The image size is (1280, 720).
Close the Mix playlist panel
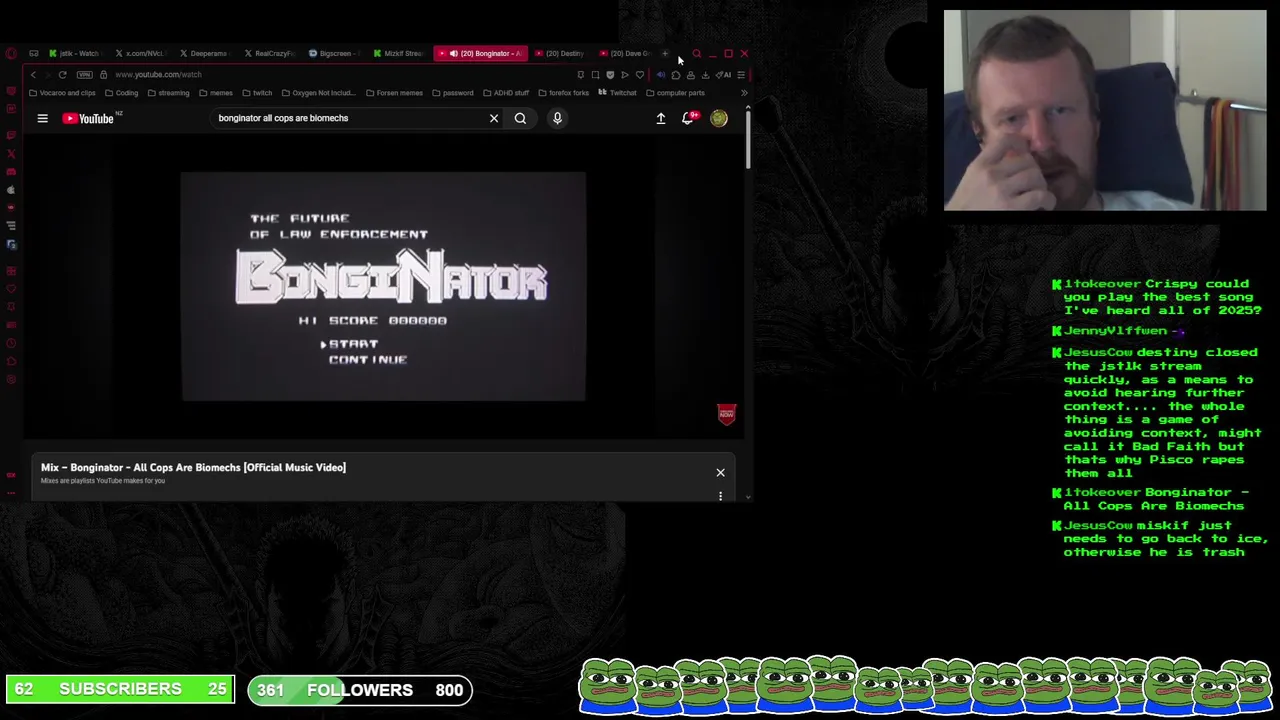click(720, 472)
